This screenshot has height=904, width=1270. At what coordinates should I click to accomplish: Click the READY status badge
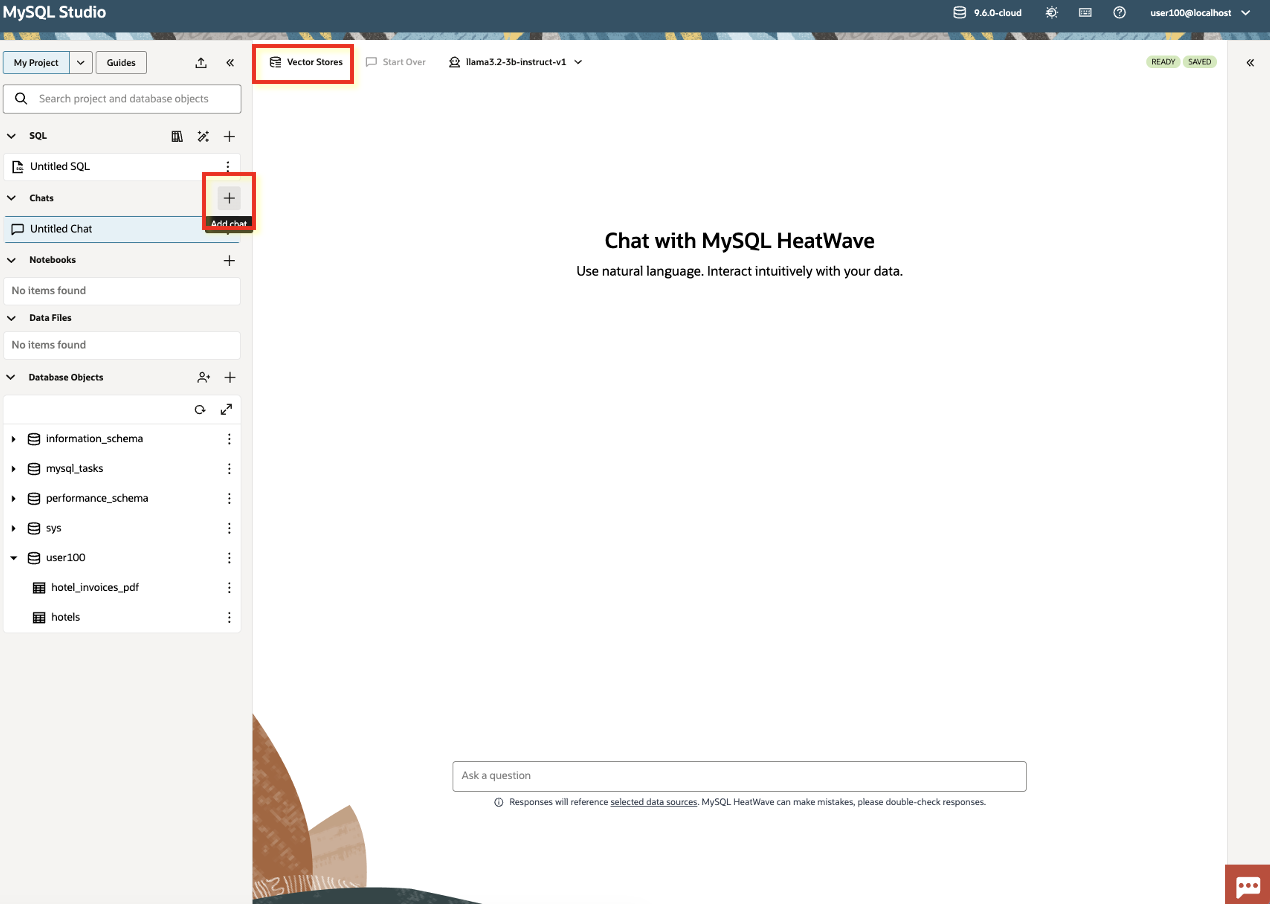(x=1163, y=62)
